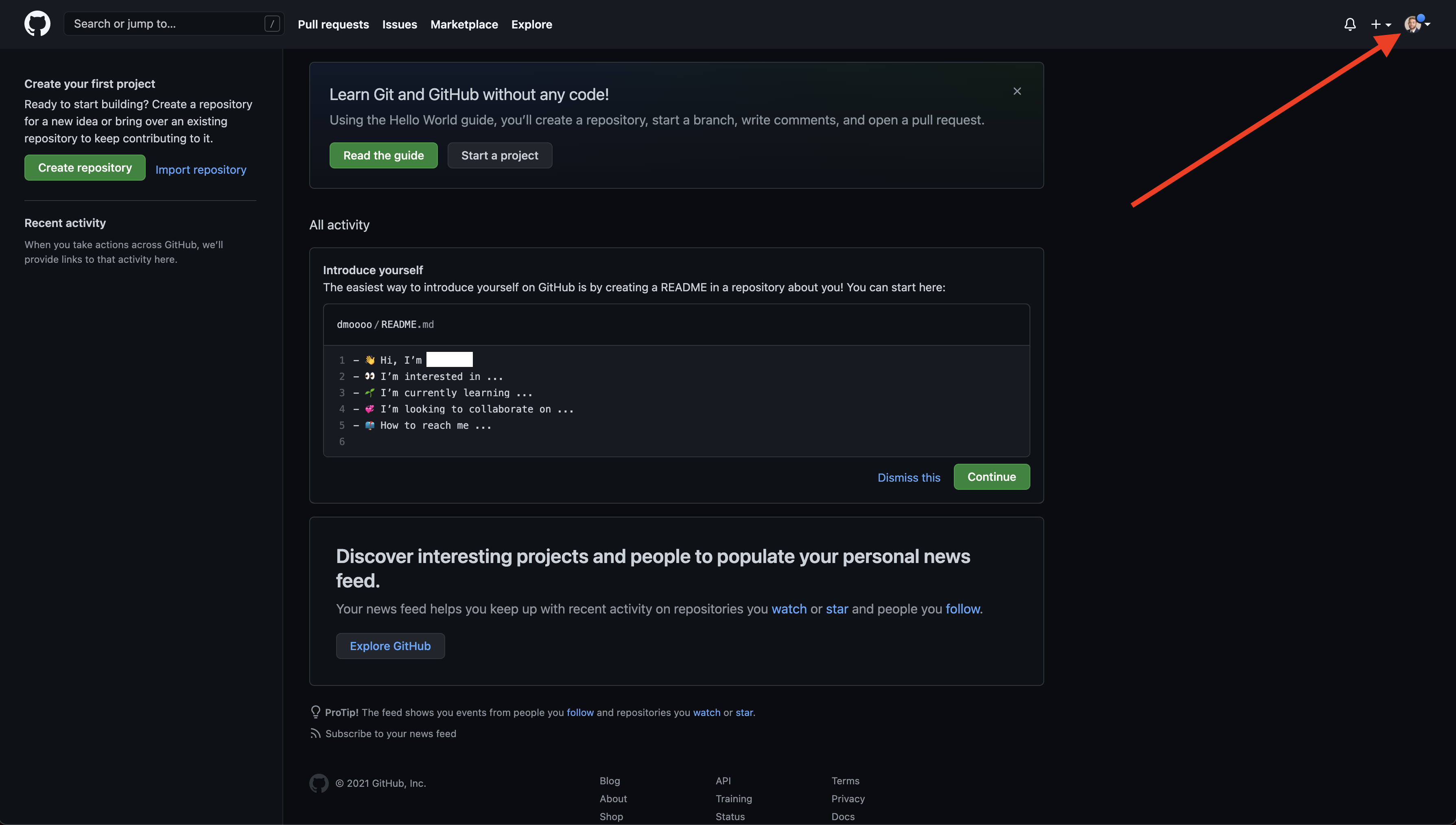Go to Pull requests
Viewport: 1456px width, 825px height.
(x=333, y=24)
